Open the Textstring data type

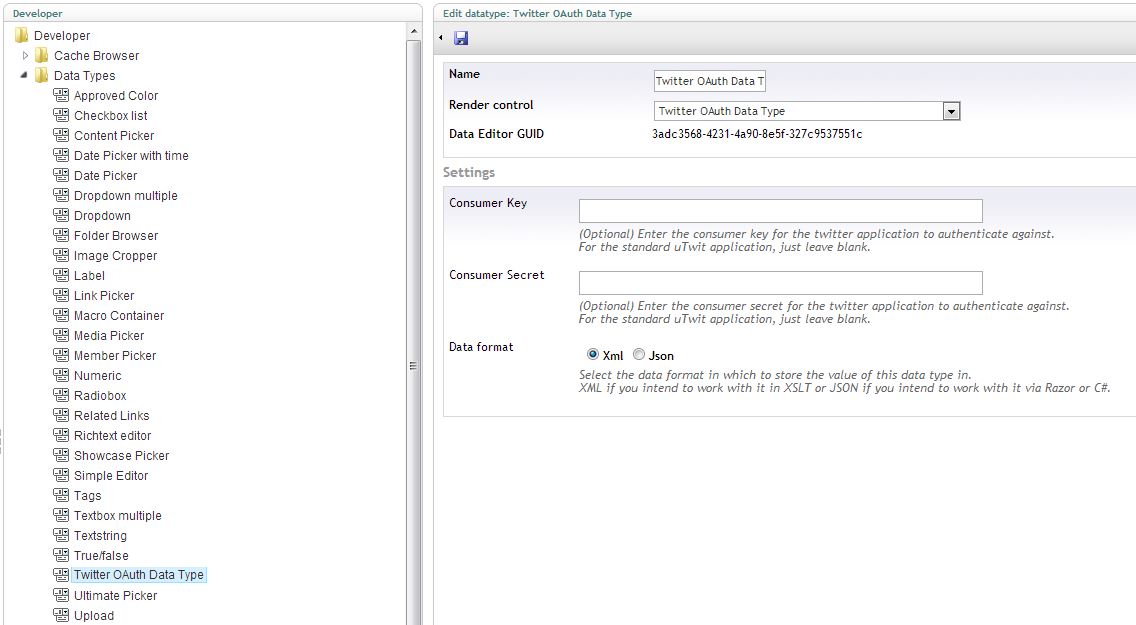point(100,535)
